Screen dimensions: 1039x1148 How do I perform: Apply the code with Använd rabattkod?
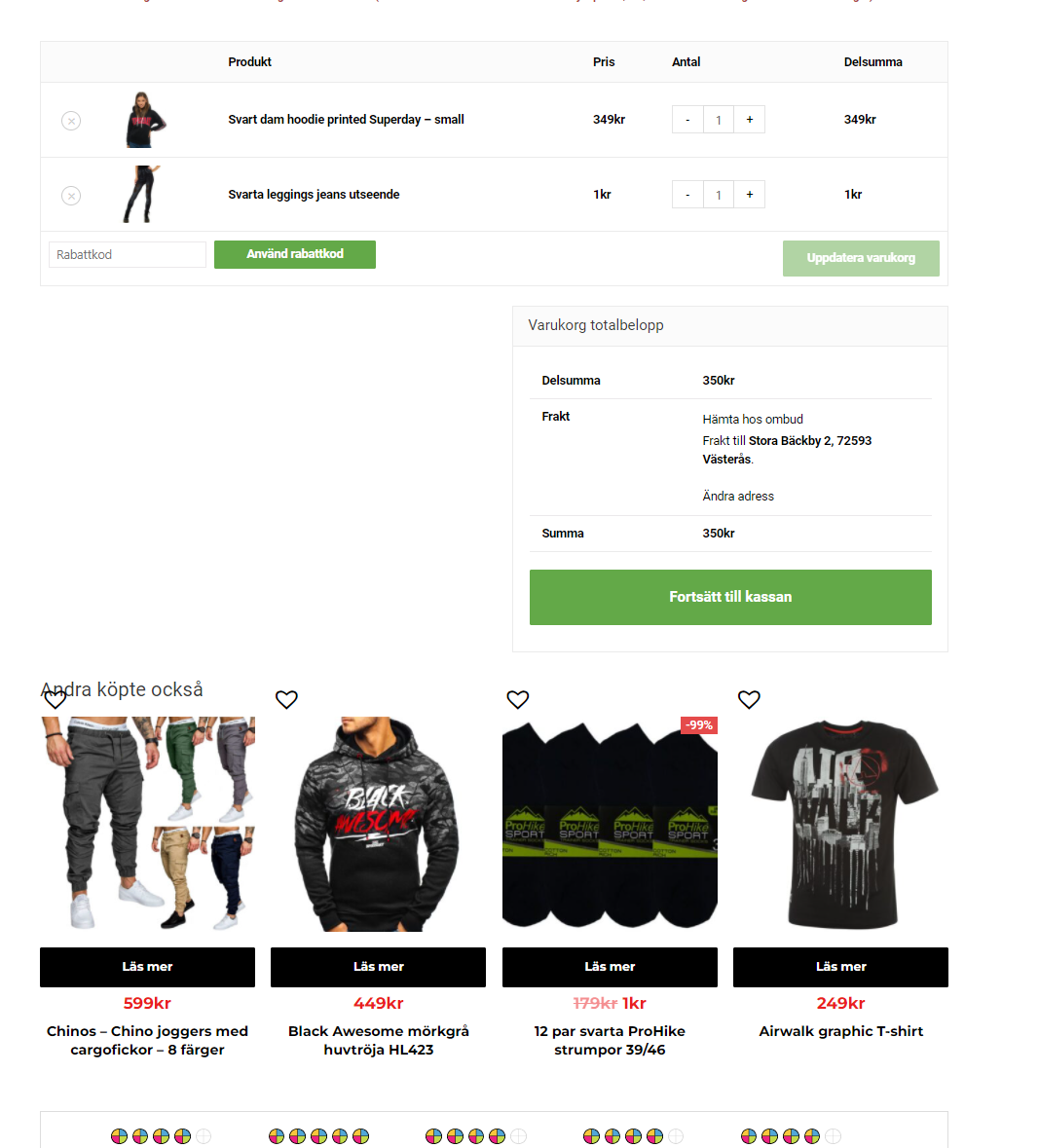point(295,254)
